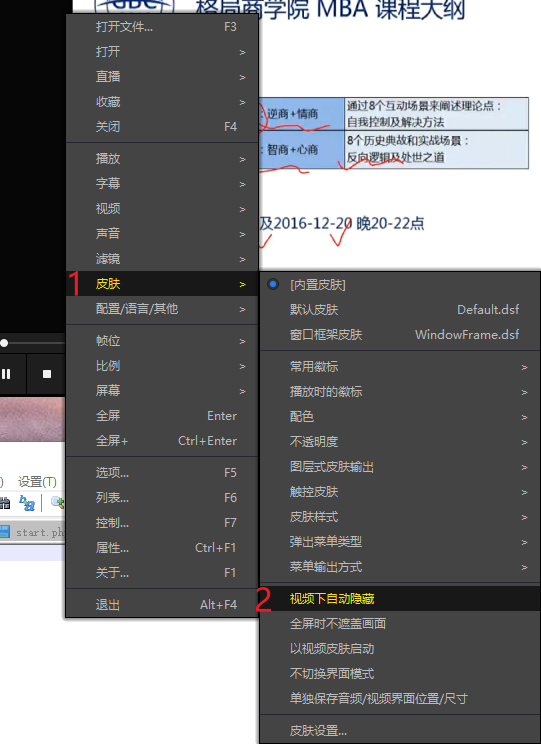Toggle 全屏时不遮盖画面 option
The width and height of the screenshot is (541, 744).
pyautogui.click(x=400, y=623)
